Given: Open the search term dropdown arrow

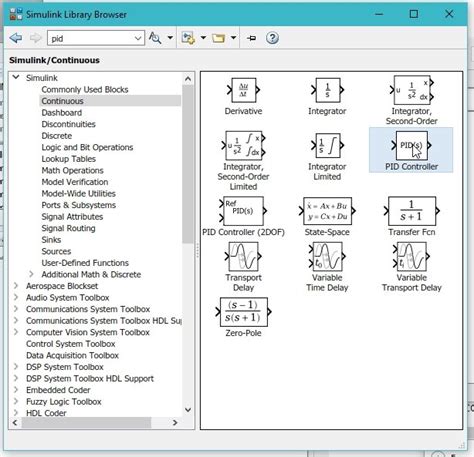Looking at the screenshot, I should [138, 38].
